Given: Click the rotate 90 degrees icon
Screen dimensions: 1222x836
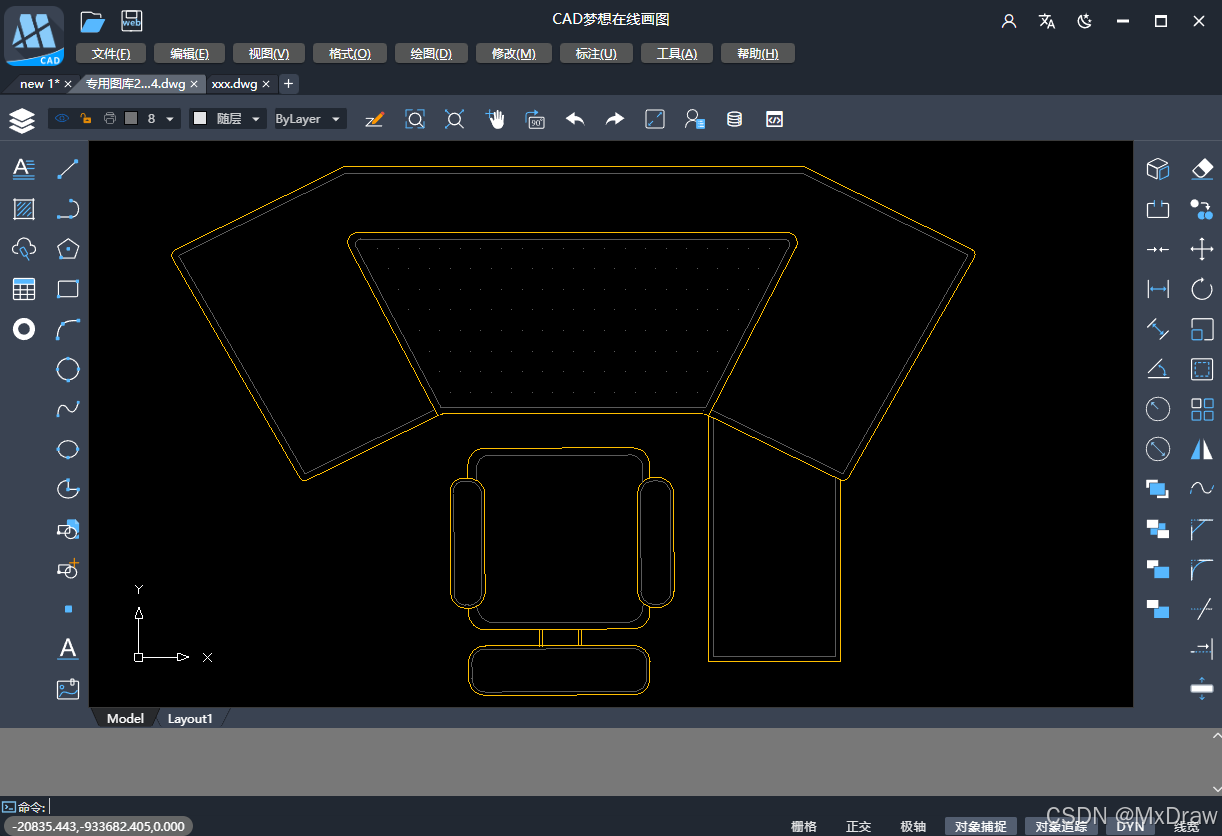Looking at the screenshot, I should [x=535, y=119].
